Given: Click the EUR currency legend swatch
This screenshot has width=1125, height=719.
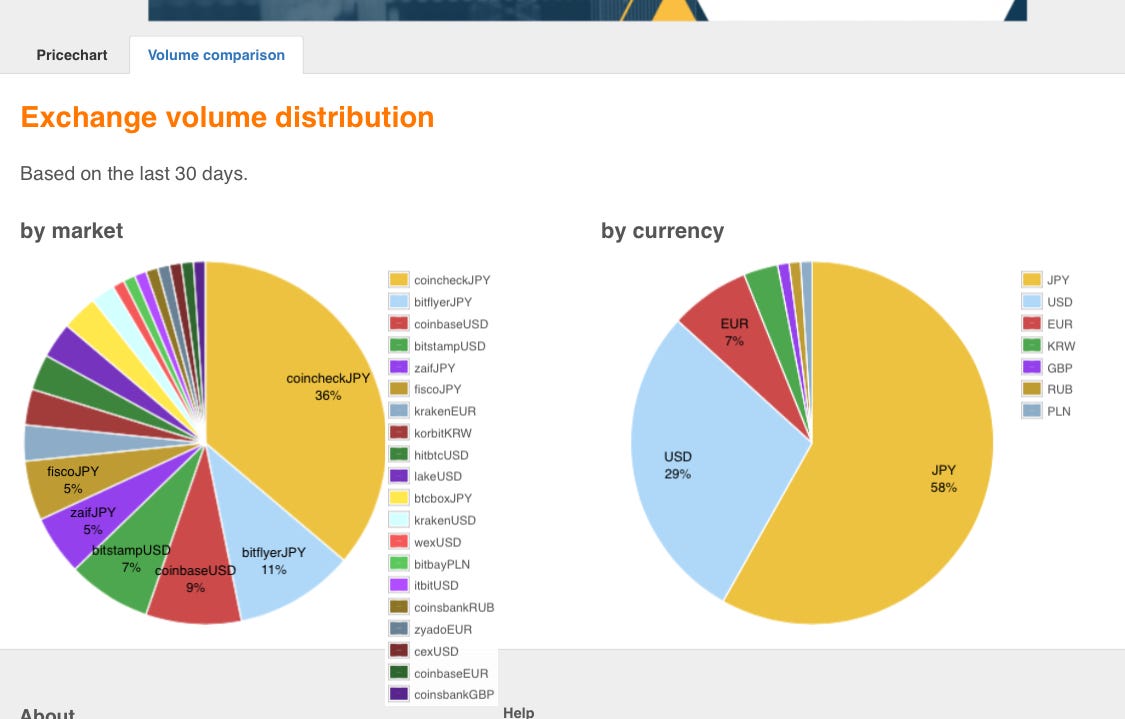Looking at the screenshot, I should [x=1032, y=323].
